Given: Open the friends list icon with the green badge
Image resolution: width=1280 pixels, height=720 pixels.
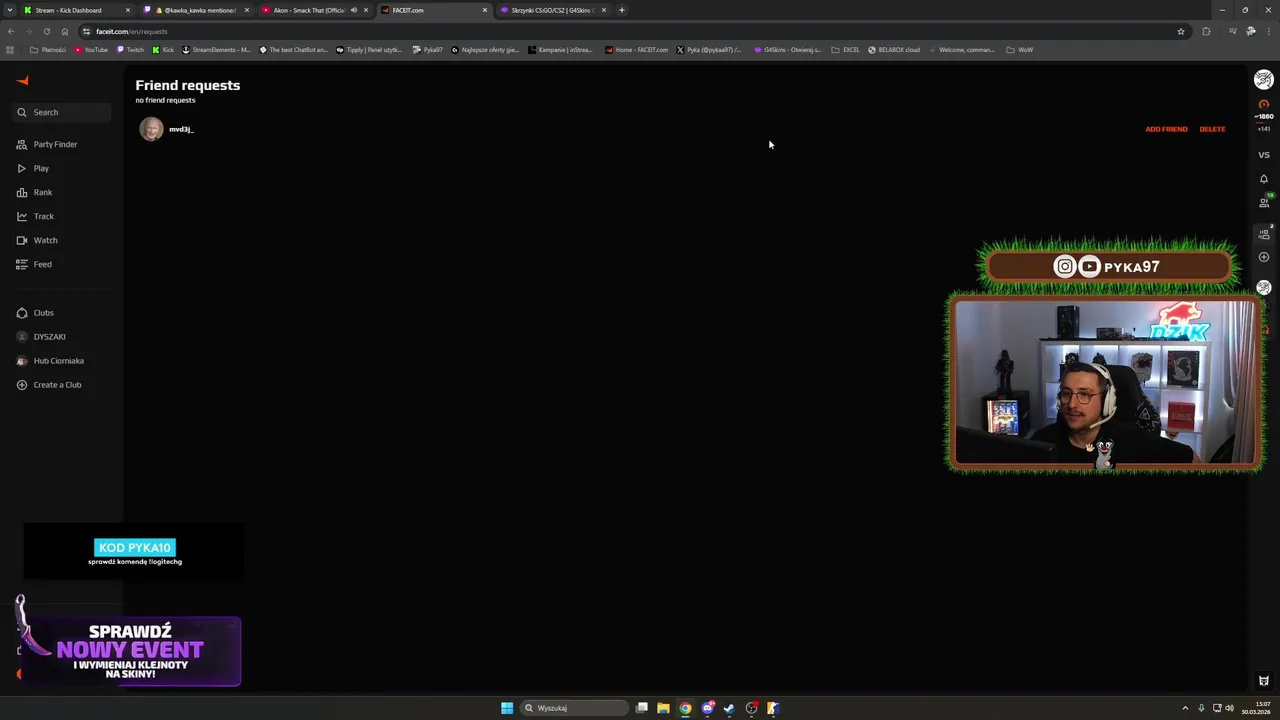Looking at the screenshot, I should click(1264, 202).
